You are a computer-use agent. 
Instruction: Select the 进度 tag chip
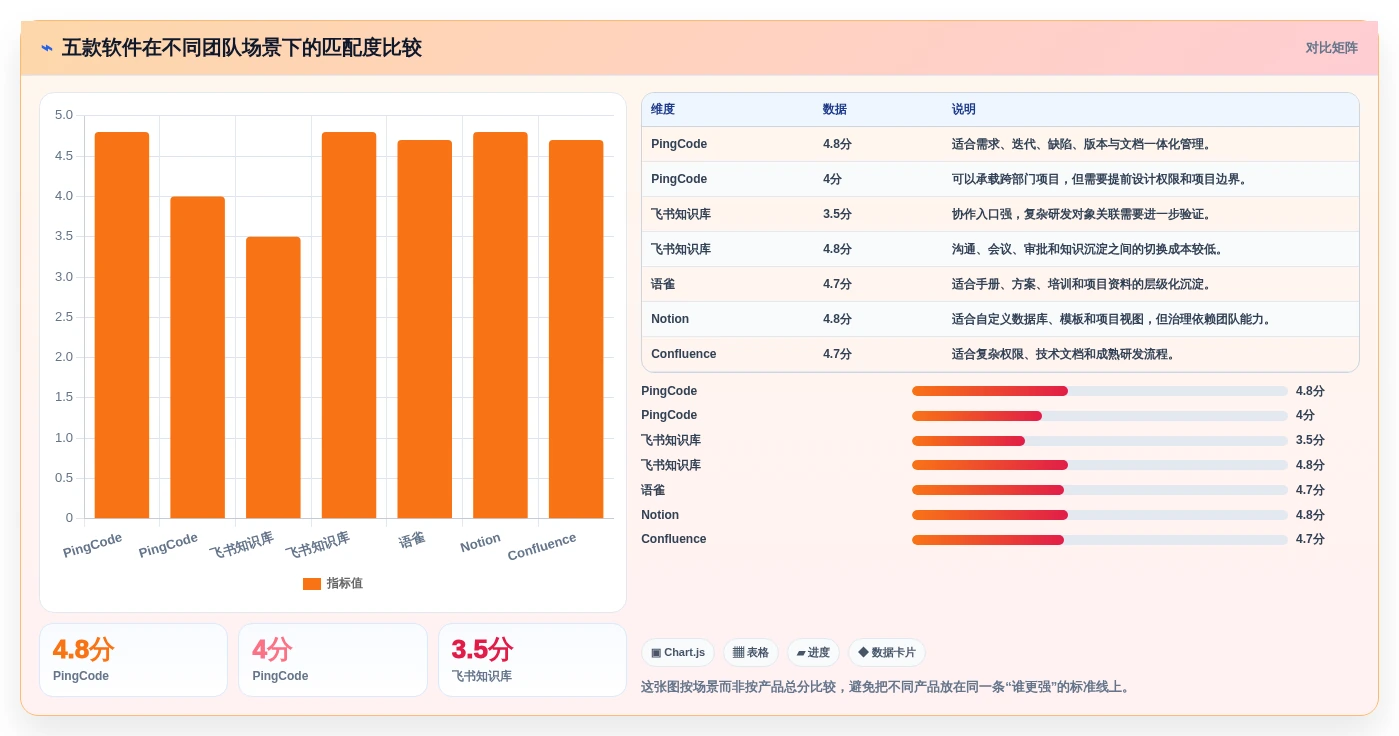point(813,653)
